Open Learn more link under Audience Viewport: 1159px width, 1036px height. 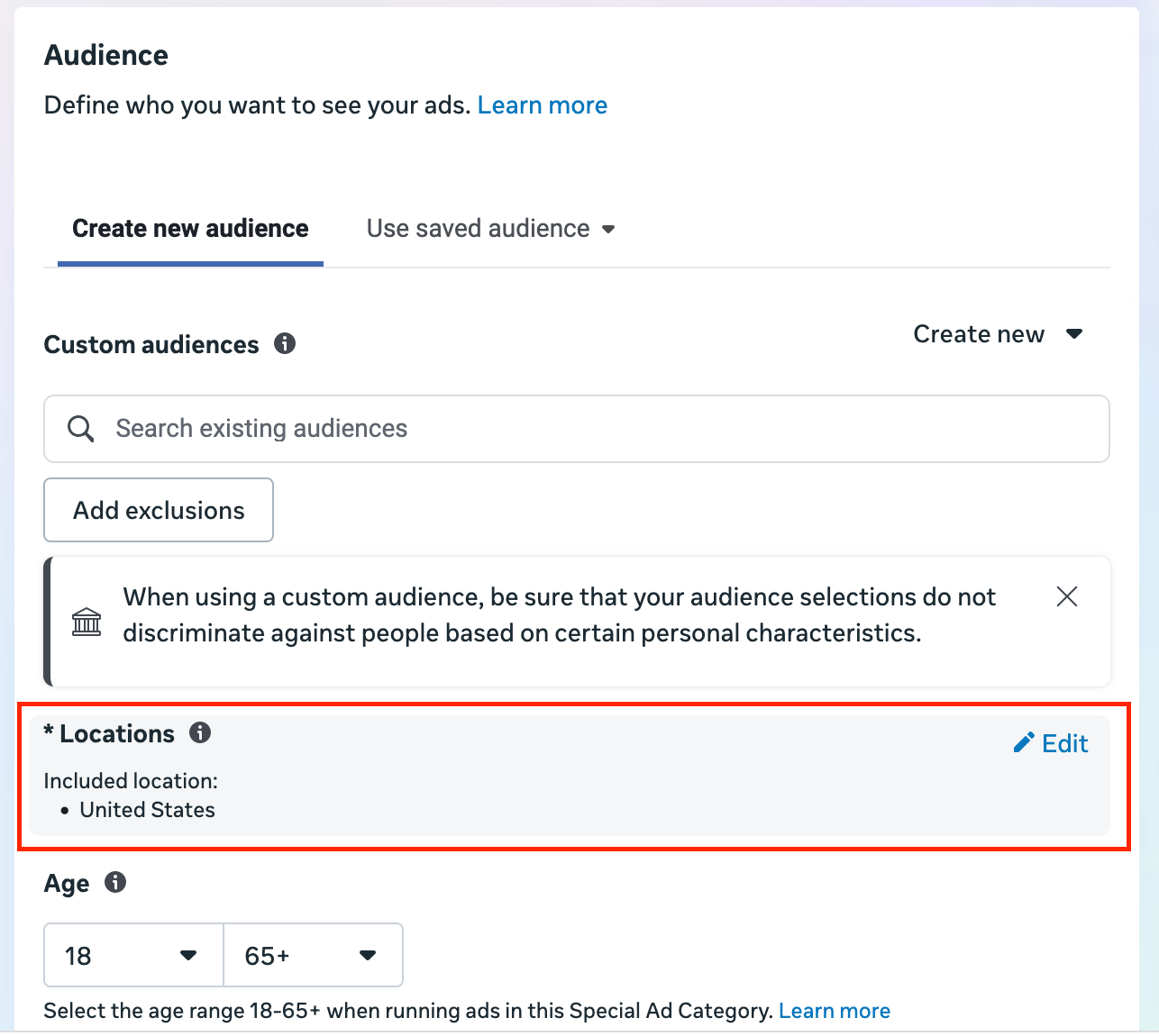click(x=543, y=105)
